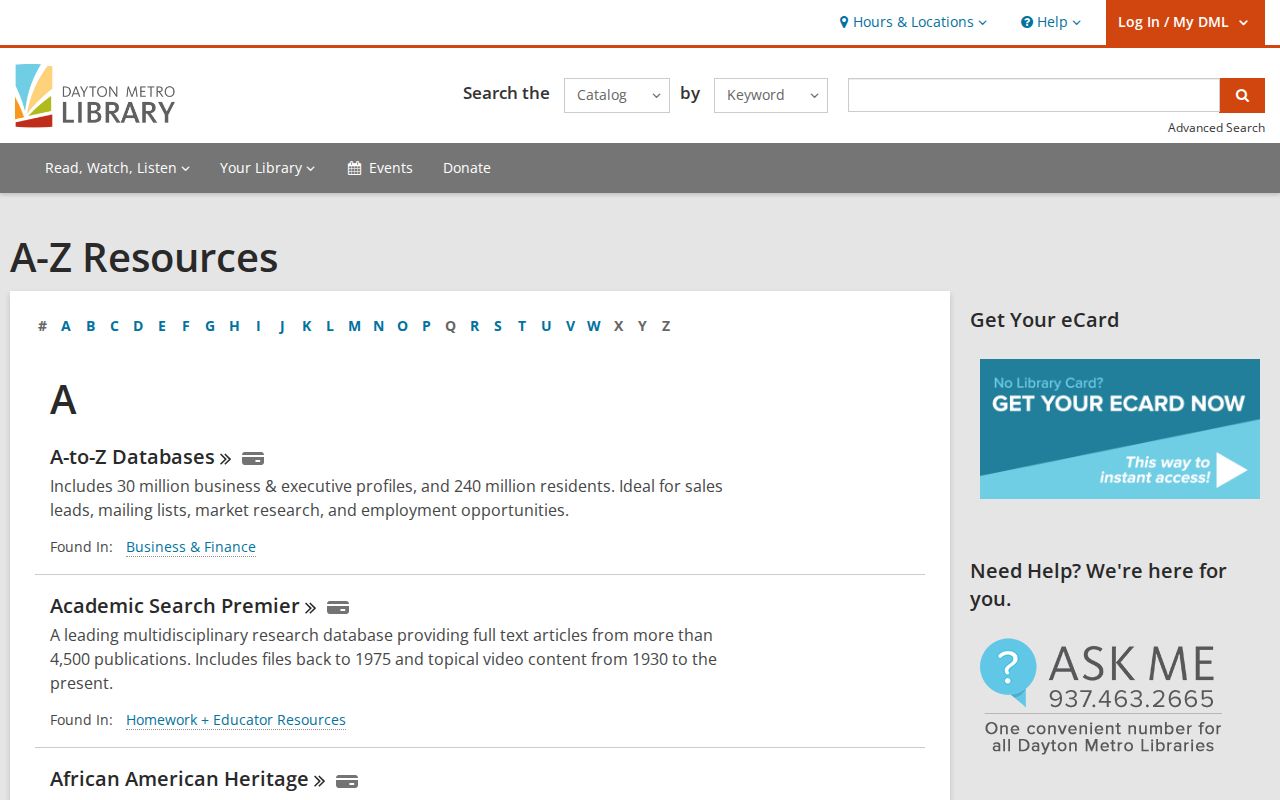Open the A-to-Z Databases resource
1280x800 pixels.
[x=141, y=457]
